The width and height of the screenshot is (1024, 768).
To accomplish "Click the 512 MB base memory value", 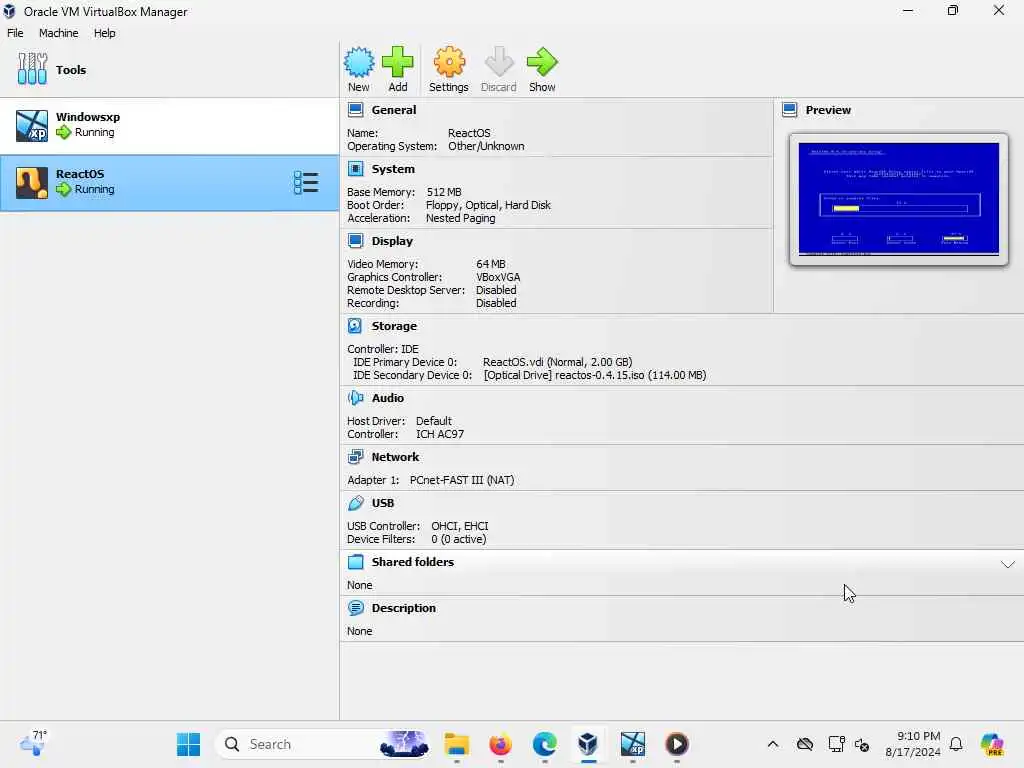I will 444,192.
